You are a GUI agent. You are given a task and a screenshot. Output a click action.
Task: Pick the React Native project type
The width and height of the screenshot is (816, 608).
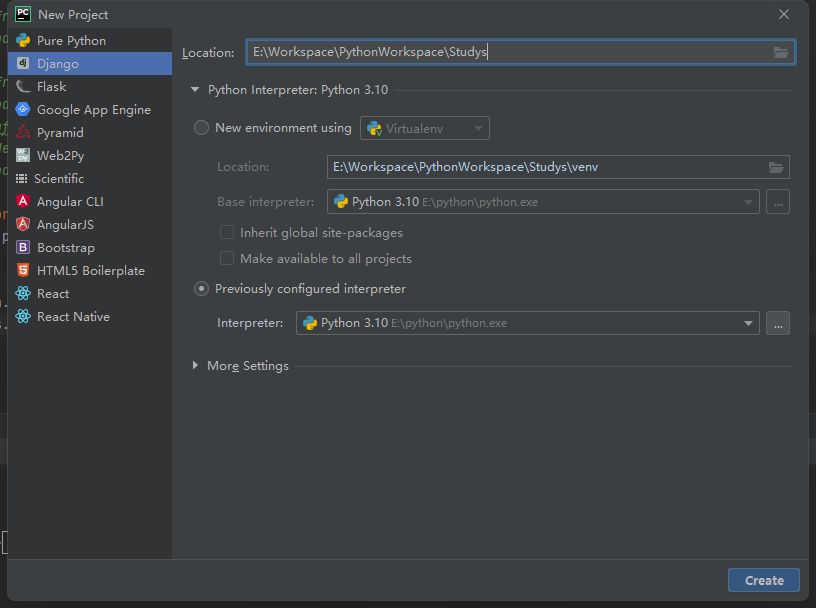pos(90,316)
